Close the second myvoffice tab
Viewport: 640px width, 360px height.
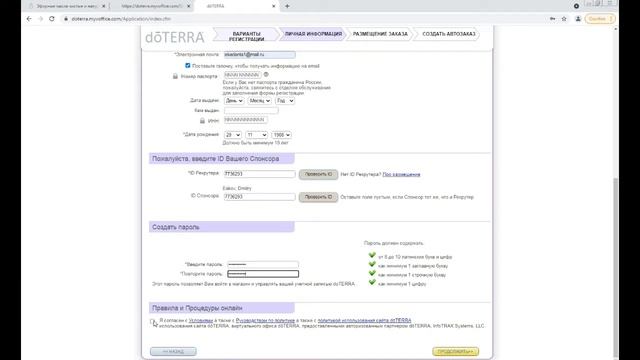pyautogui.click(x=189, y=6)
